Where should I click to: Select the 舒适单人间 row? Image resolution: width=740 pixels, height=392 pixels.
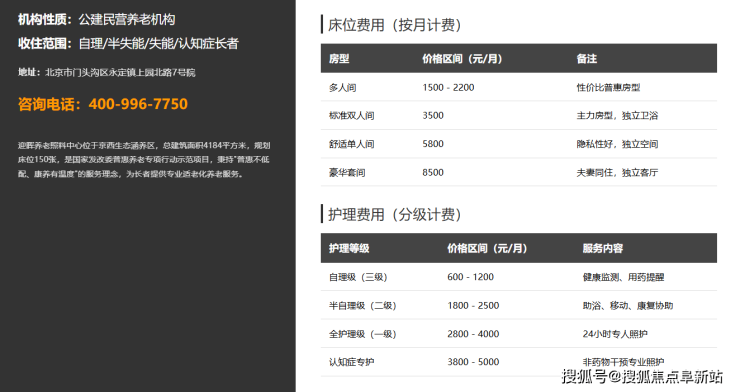tap(519, 144)
